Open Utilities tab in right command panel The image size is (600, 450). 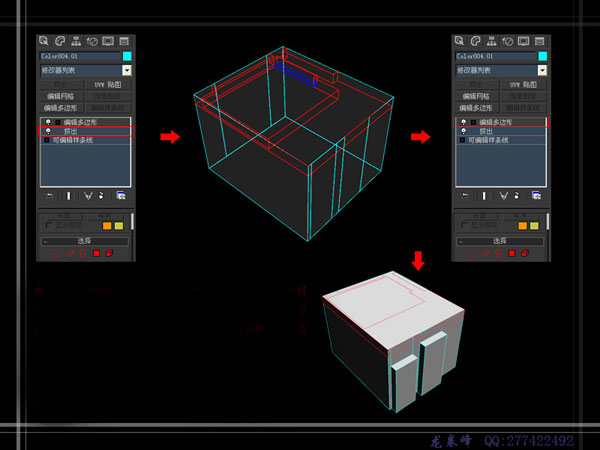click(538, 42)
